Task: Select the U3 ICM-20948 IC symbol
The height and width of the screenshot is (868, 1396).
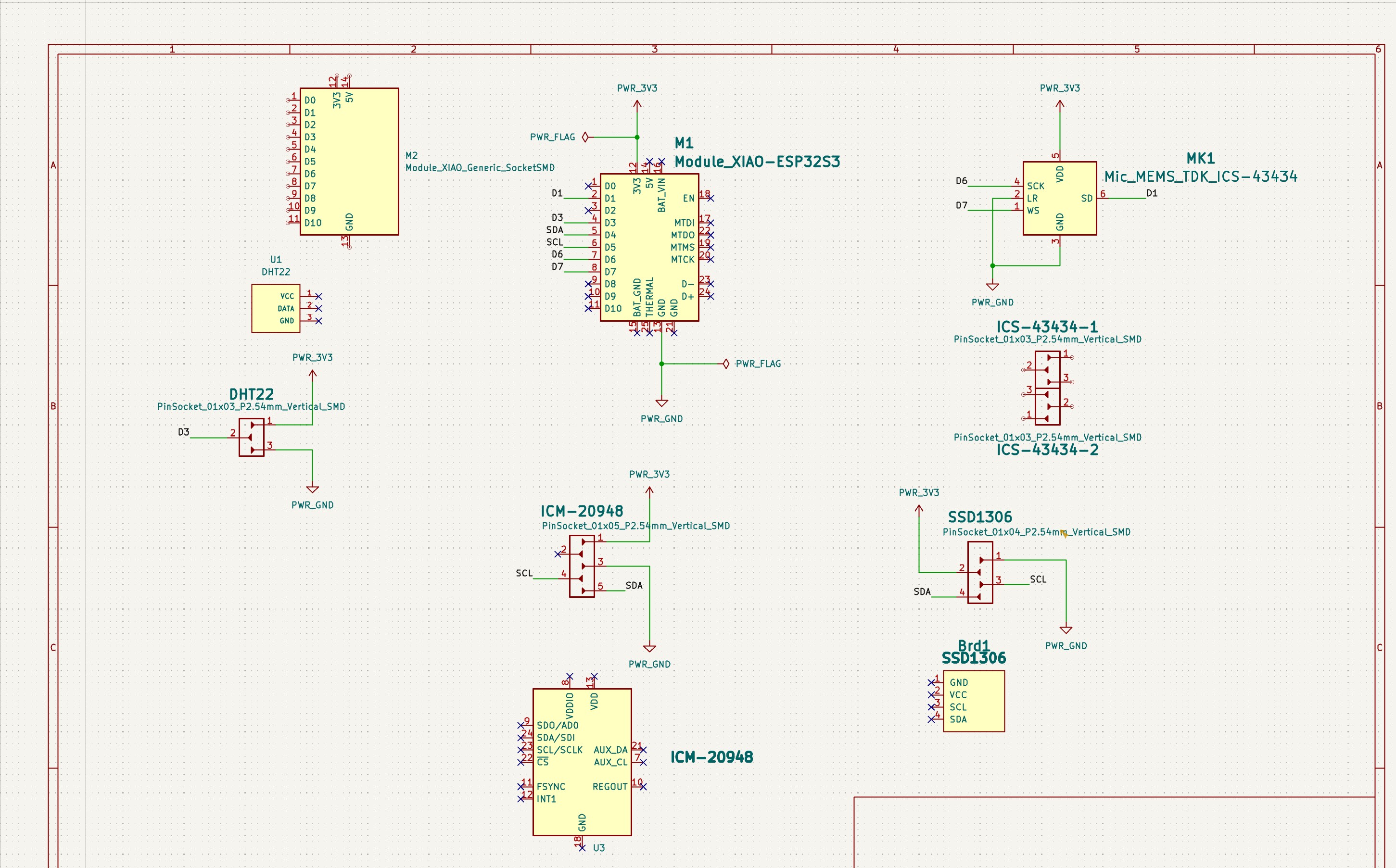Action: 582,762
